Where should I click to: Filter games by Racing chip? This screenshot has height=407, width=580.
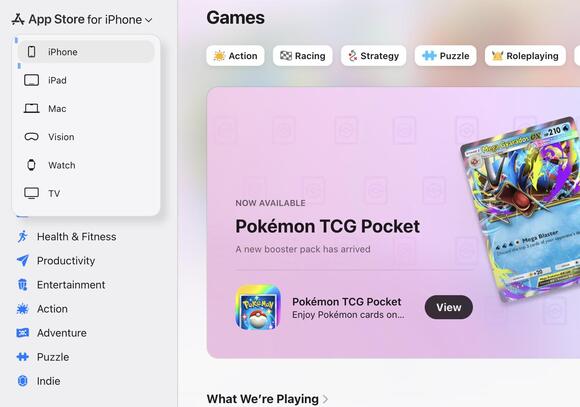pyautogui.click(x=303, y=56)
